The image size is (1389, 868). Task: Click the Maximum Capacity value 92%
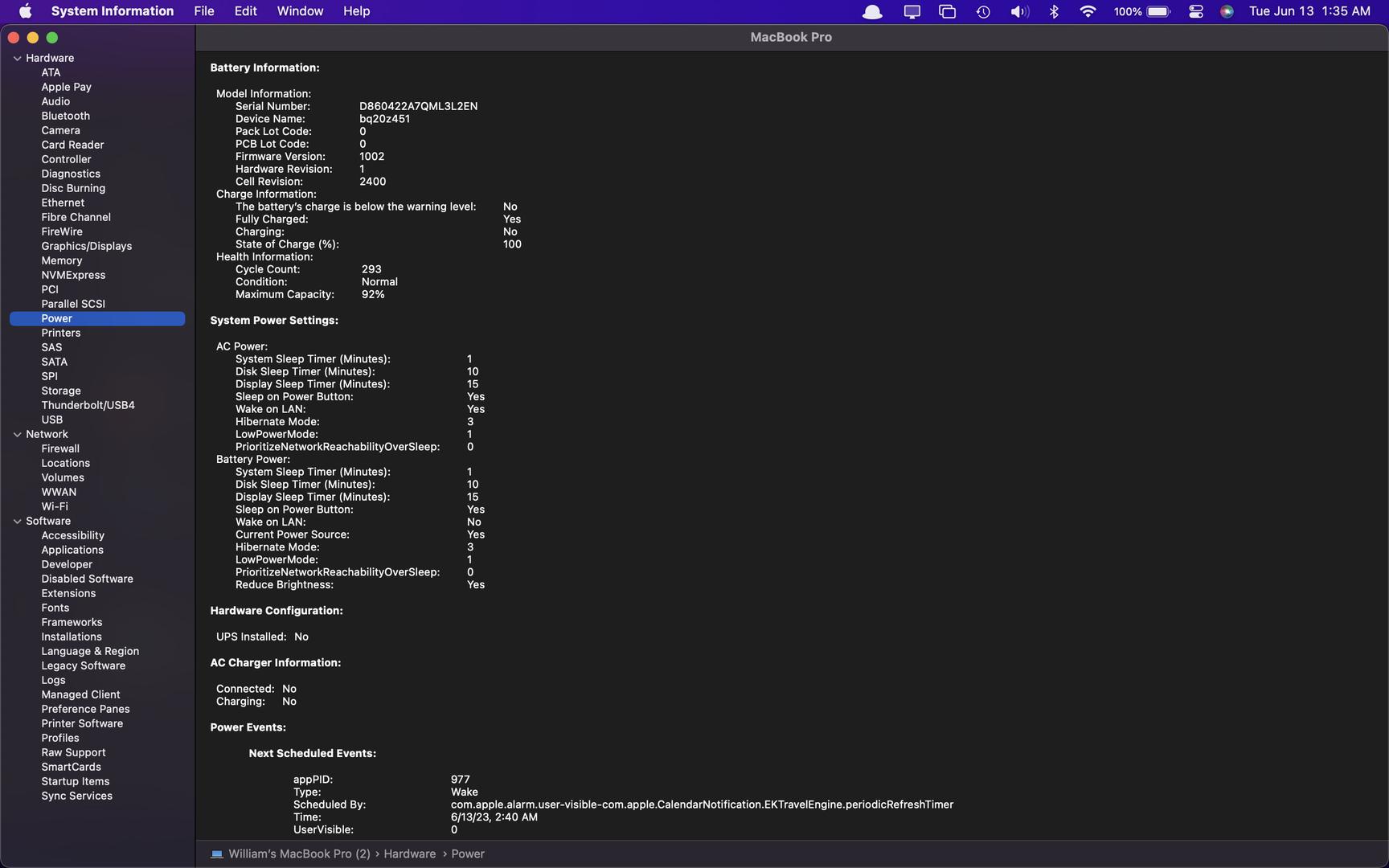click(373, 294)
